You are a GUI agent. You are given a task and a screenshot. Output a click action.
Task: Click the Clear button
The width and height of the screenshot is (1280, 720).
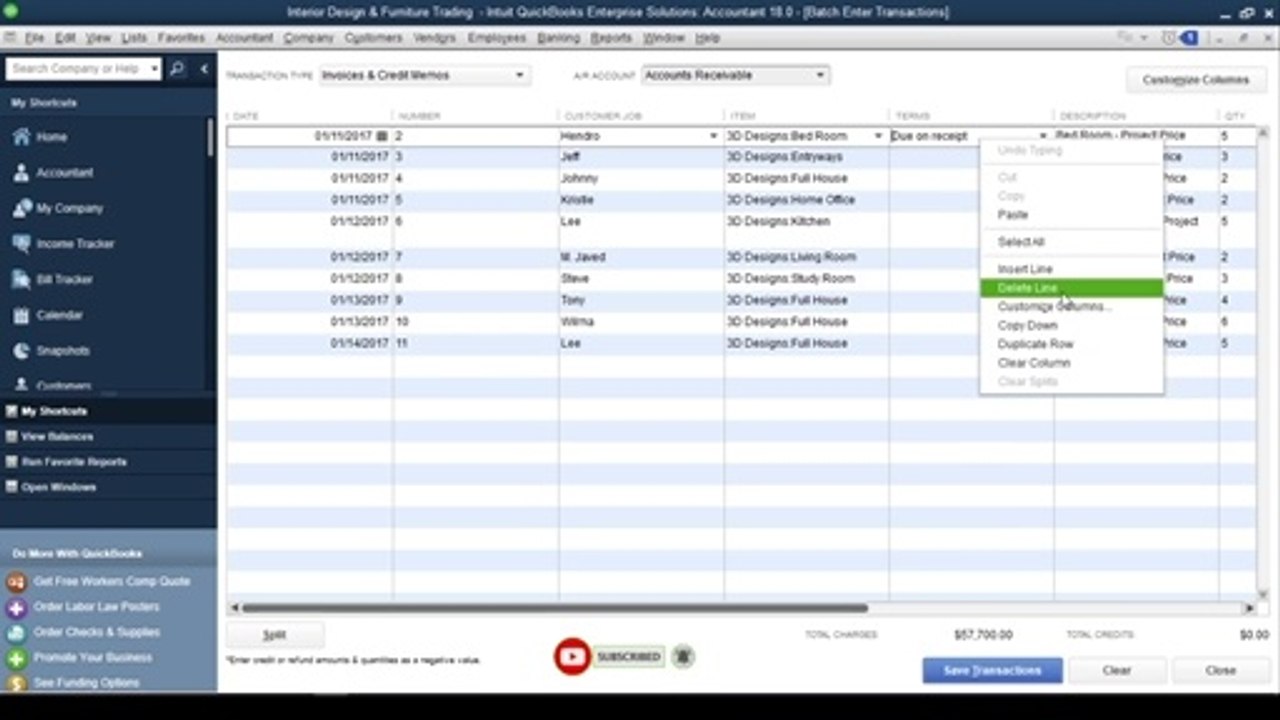click(1116, 671)
